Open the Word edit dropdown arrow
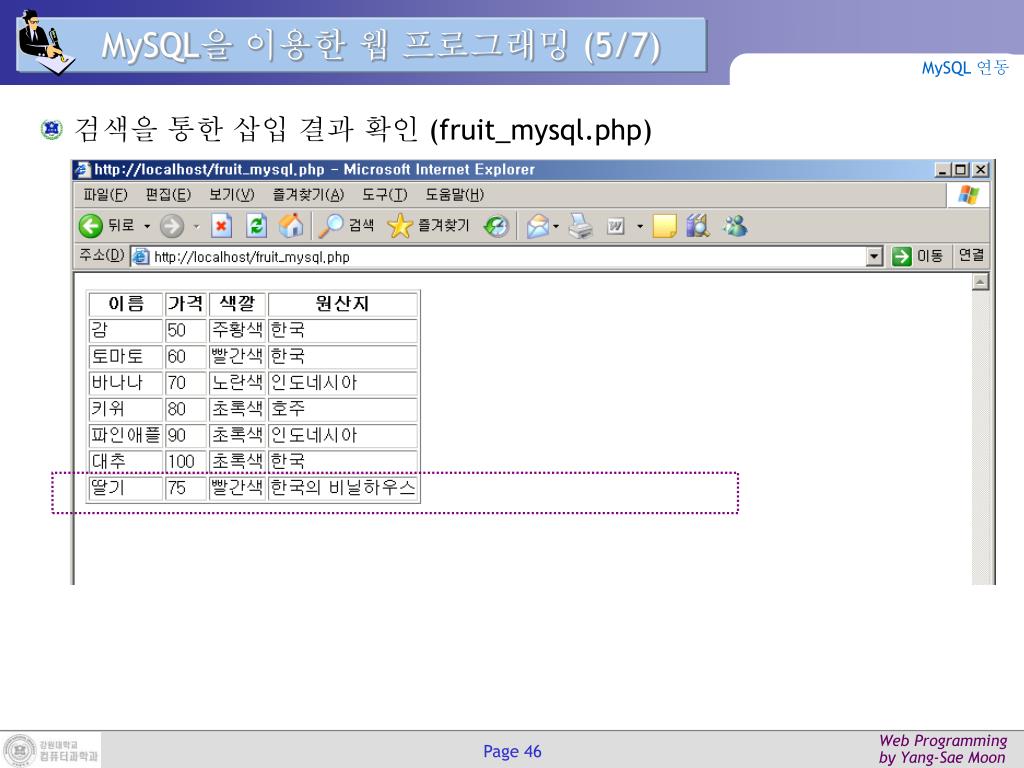 click(x=640, y=227)
